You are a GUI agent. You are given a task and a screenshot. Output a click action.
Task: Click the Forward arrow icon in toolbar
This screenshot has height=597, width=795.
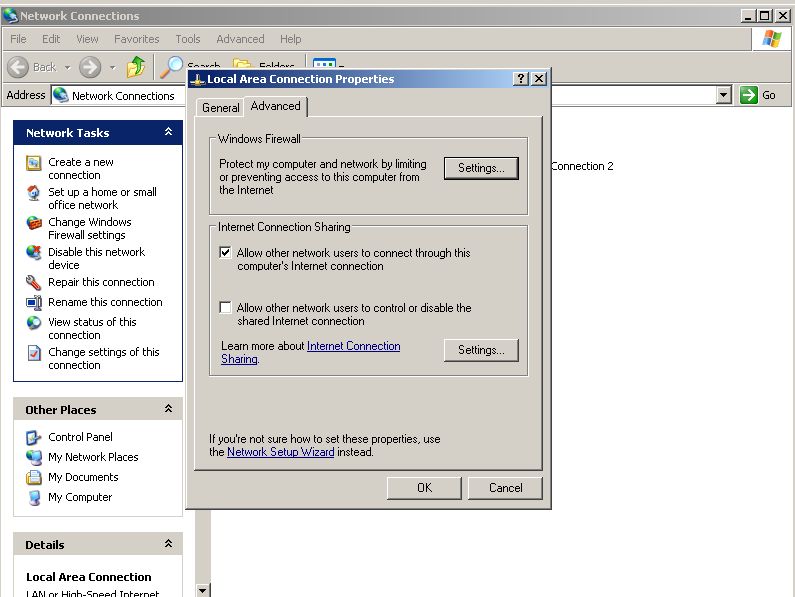[x=90, y=67]
